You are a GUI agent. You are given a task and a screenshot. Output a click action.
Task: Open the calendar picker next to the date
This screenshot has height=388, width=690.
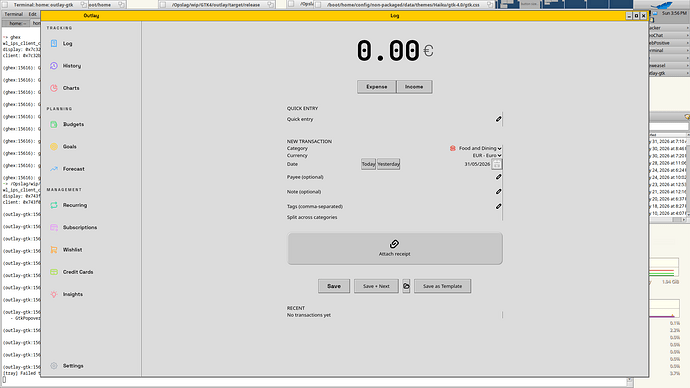click(x=497, y=165)
